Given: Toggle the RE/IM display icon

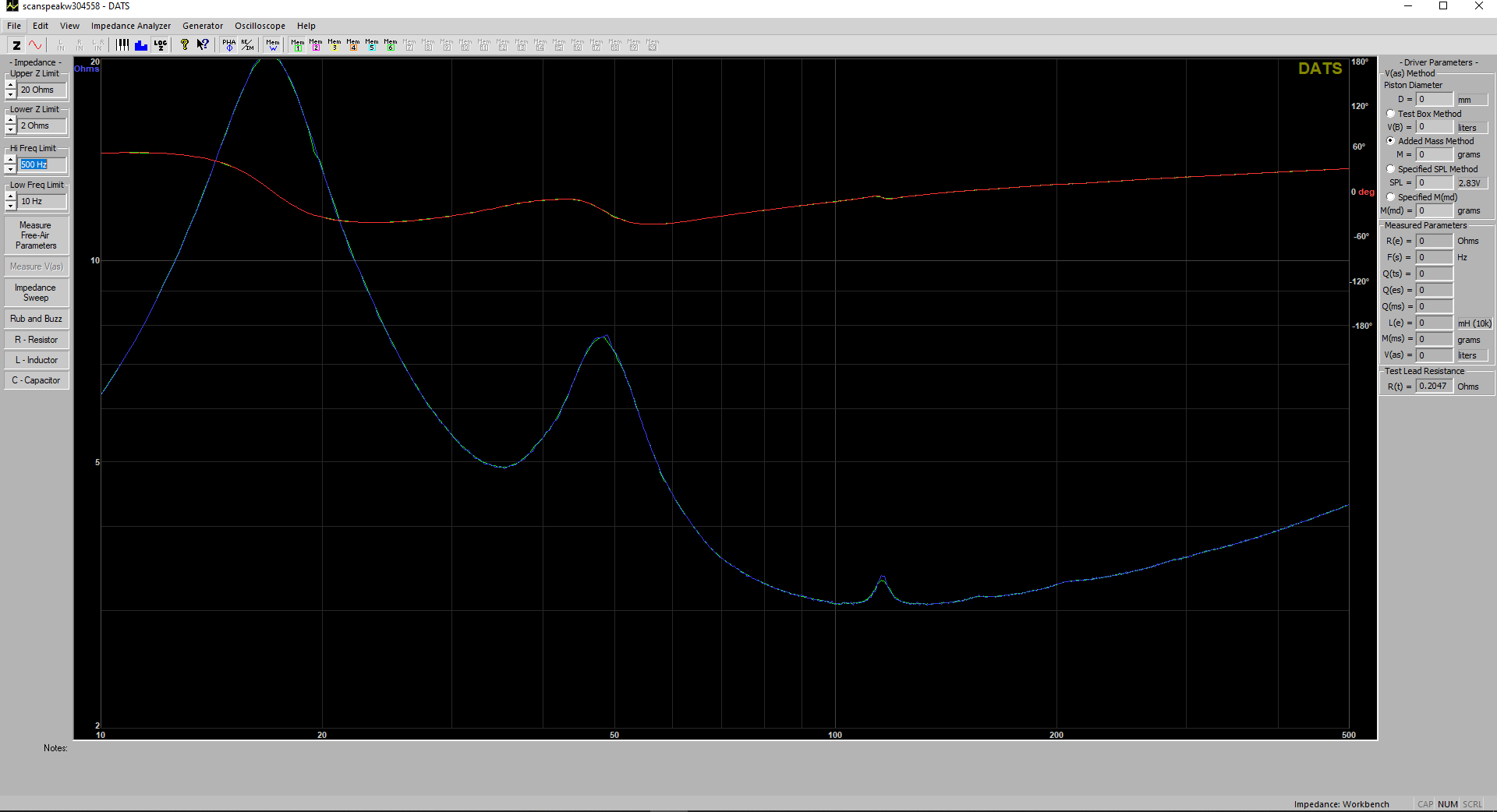Looking at the screenshot, I should pos(247,45).
